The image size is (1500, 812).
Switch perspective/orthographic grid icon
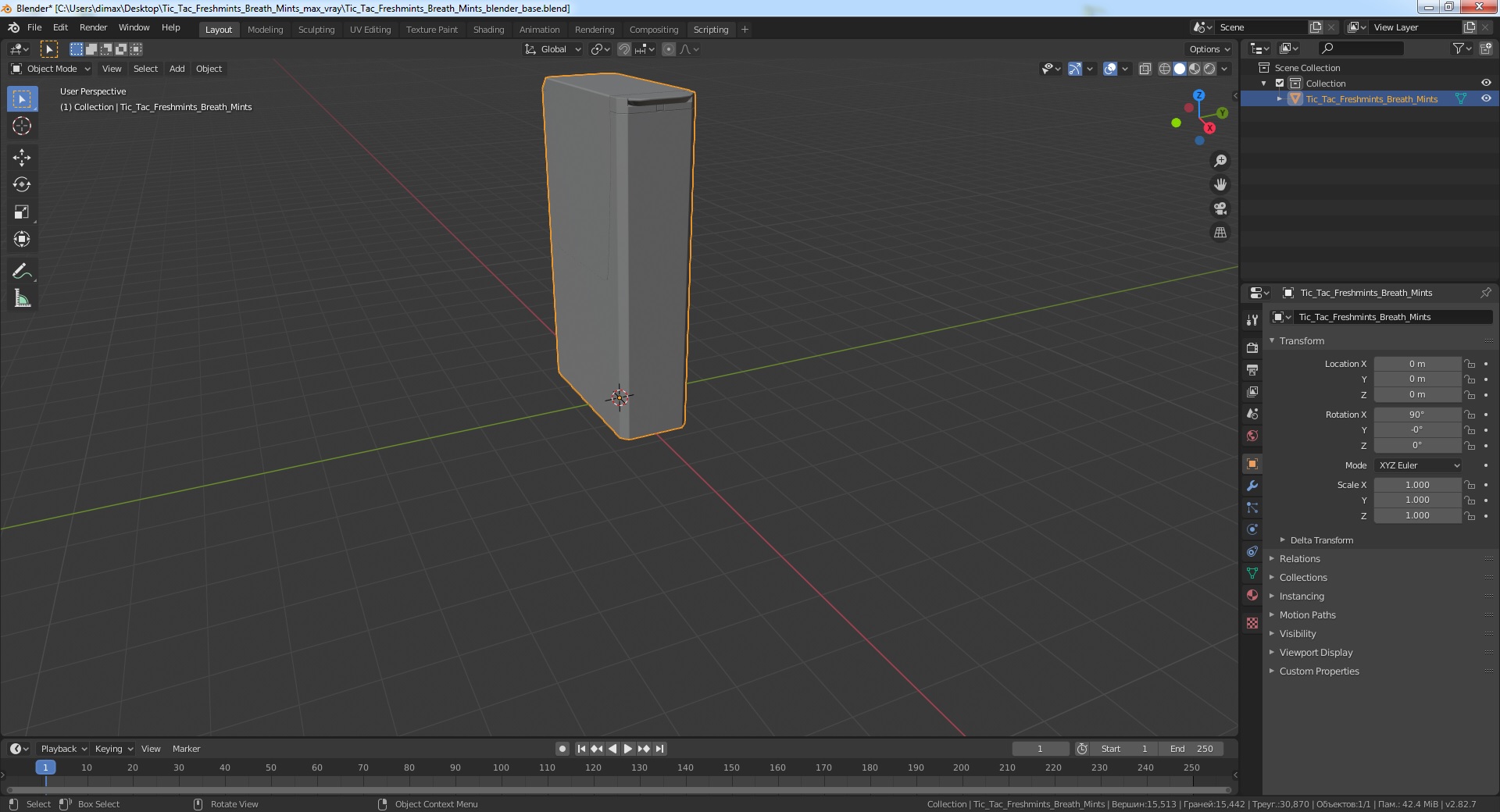(x=1220, y=233)
